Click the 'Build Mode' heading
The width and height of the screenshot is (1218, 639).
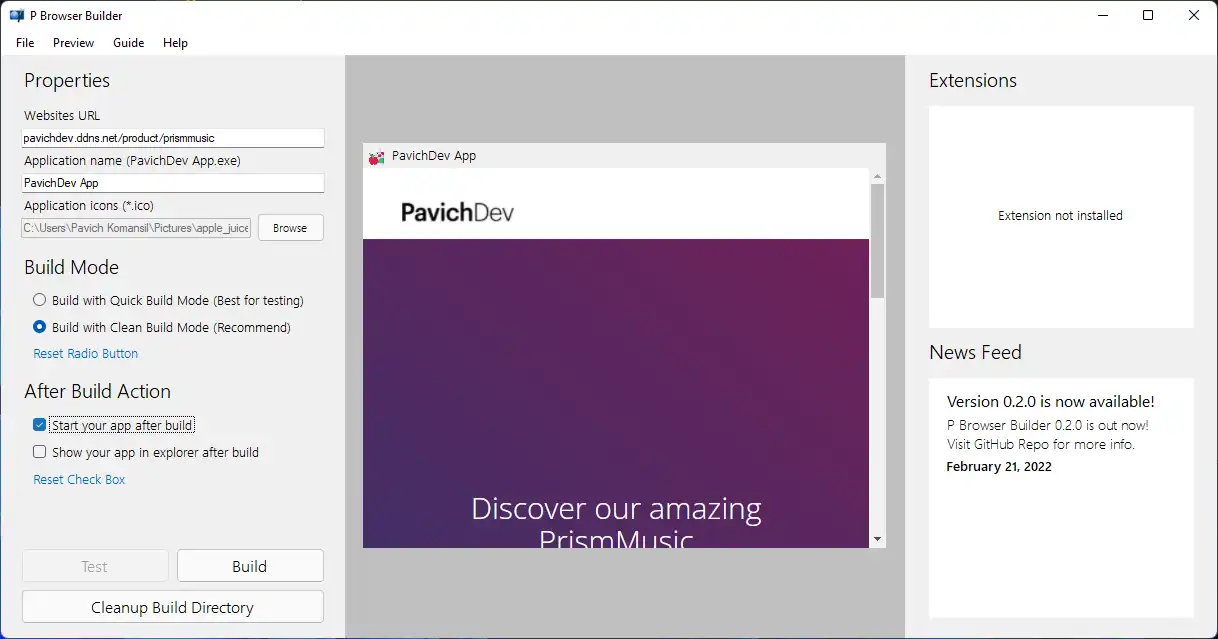(72, 267)
